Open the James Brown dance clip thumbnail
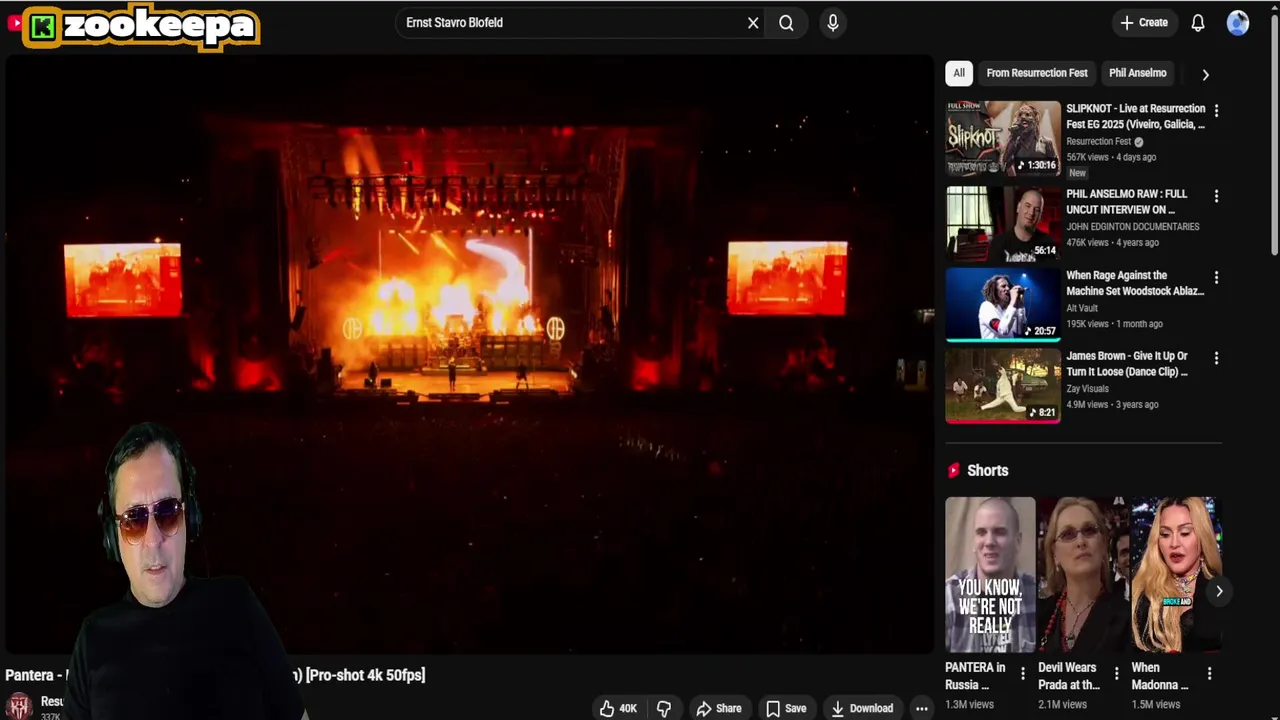 [1003, 385]
